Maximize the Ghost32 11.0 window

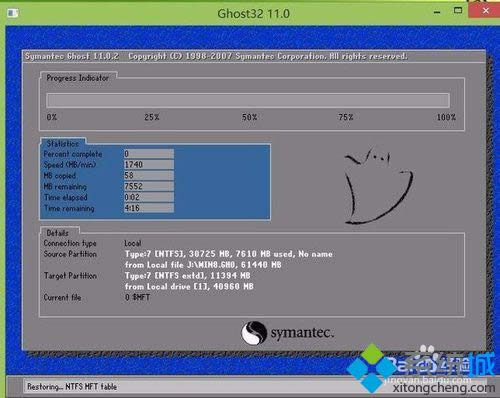458,11
